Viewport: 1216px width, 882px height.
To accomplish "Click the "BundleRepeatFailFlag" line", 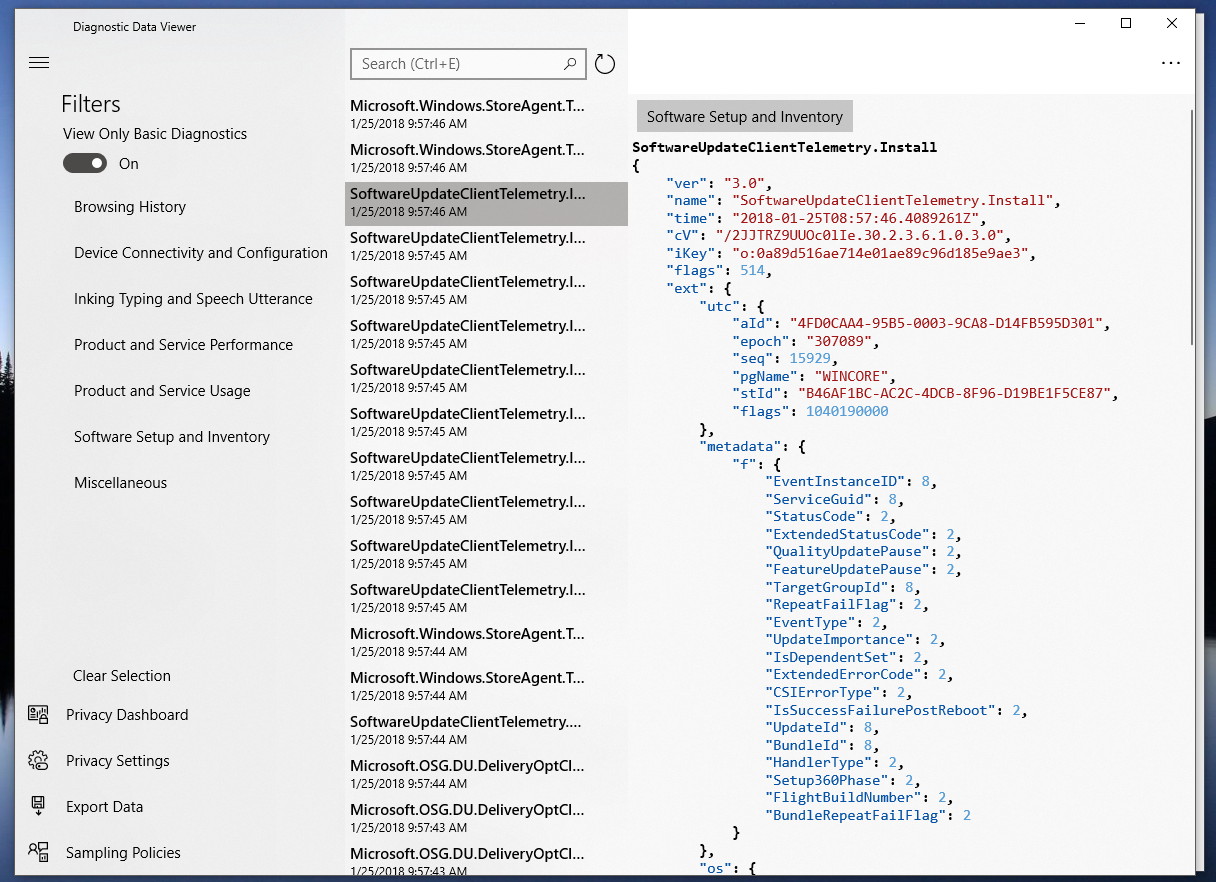I will (868, 815).
